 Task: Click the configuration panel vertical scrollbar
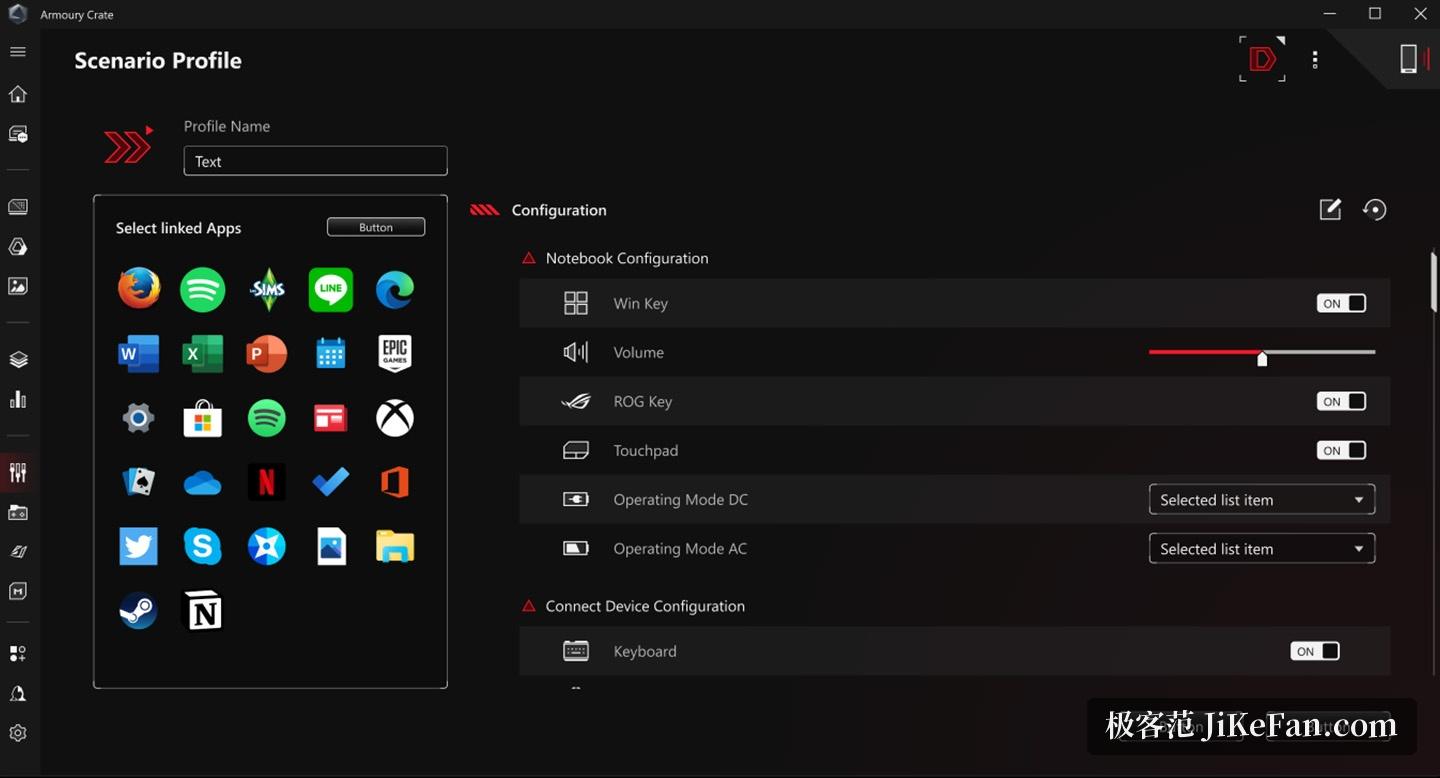pyautogui.click(x=1433, y=282)
